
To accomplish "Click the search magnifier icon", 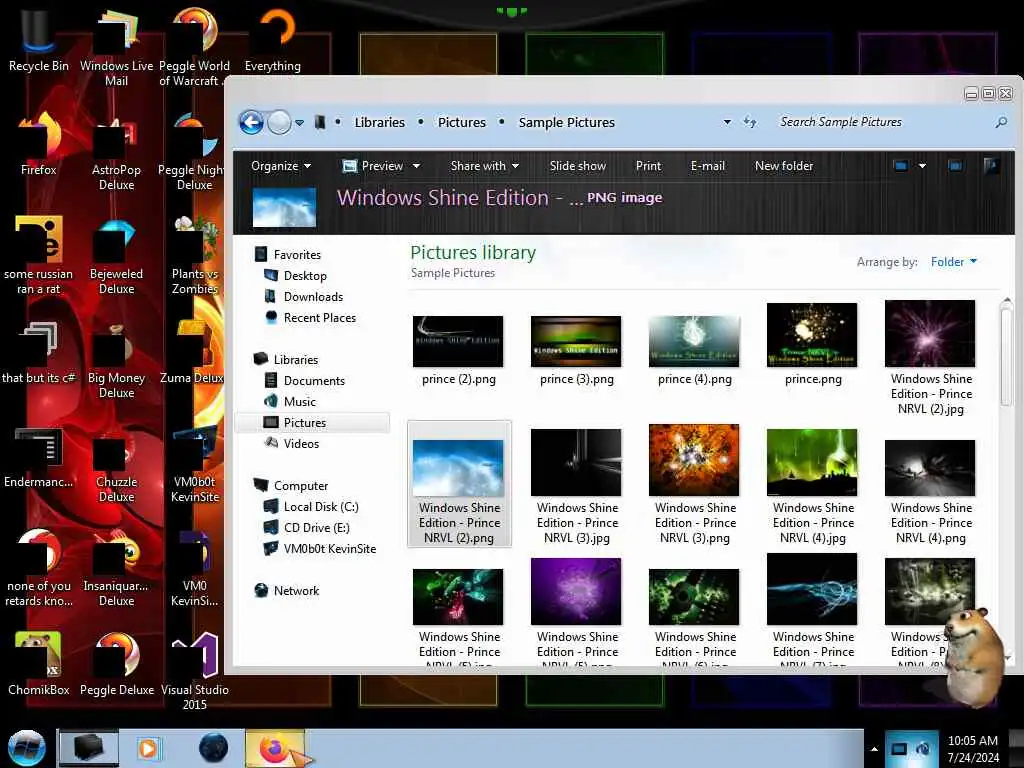I will point(1000,122).
